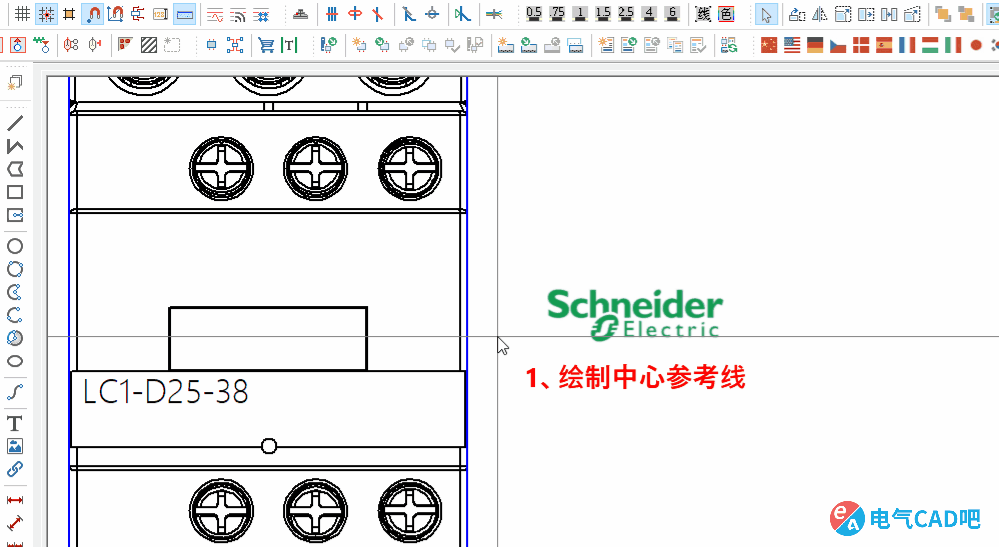Click the red-crossed blue line icon
This screenshot has width=999, height=547.
click(378, 14)
